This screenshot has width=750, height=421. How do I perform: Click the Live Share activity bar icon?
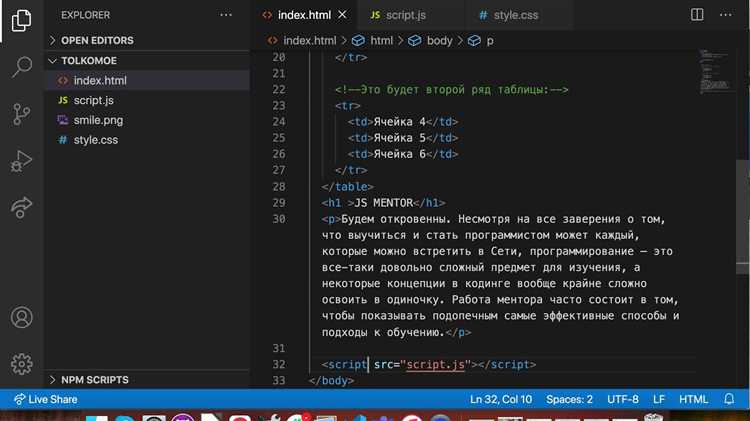pyautogui.click(x=21, y=207)
